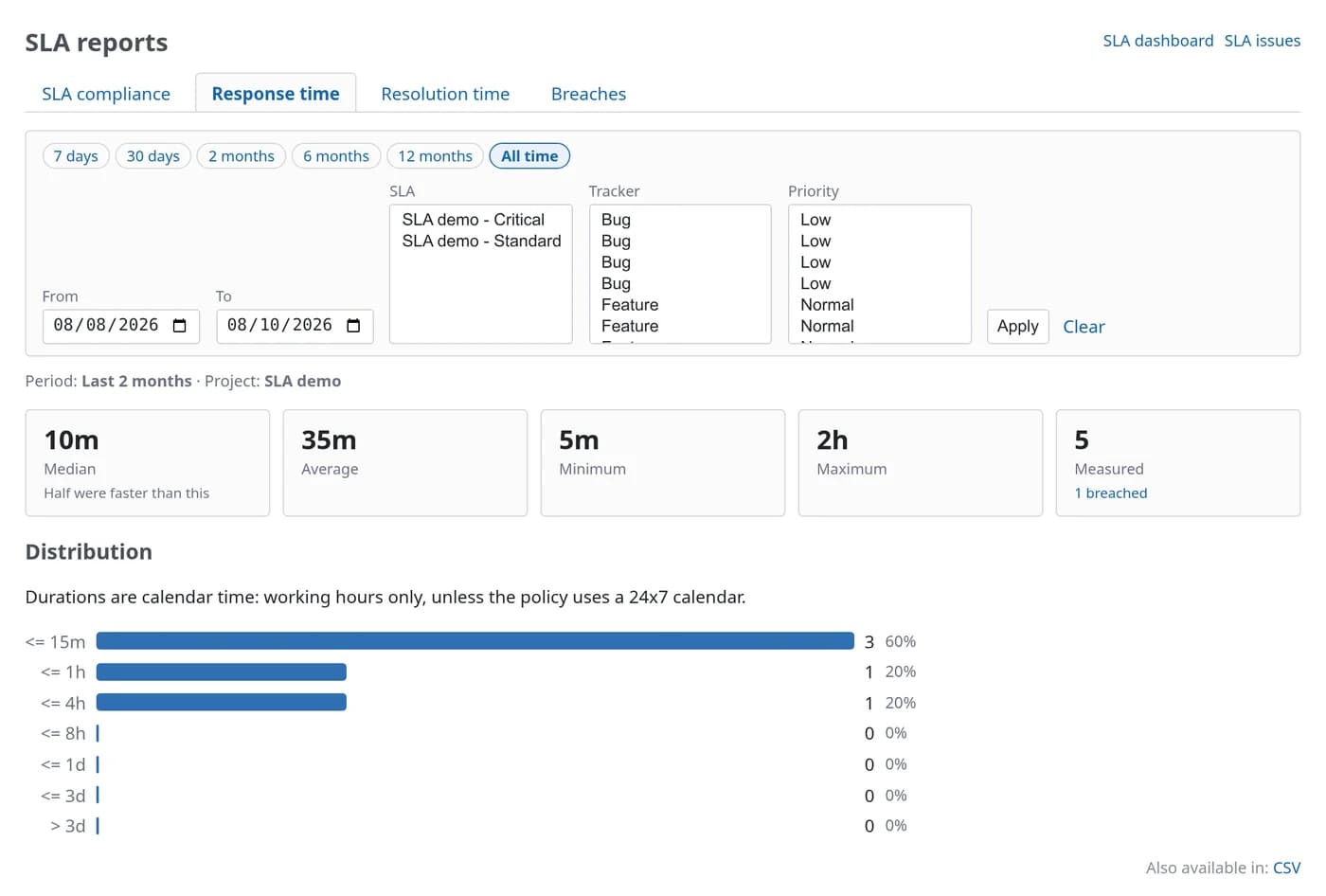
Task: Select SLA demo - Standard option
Action: click(480, 242)
